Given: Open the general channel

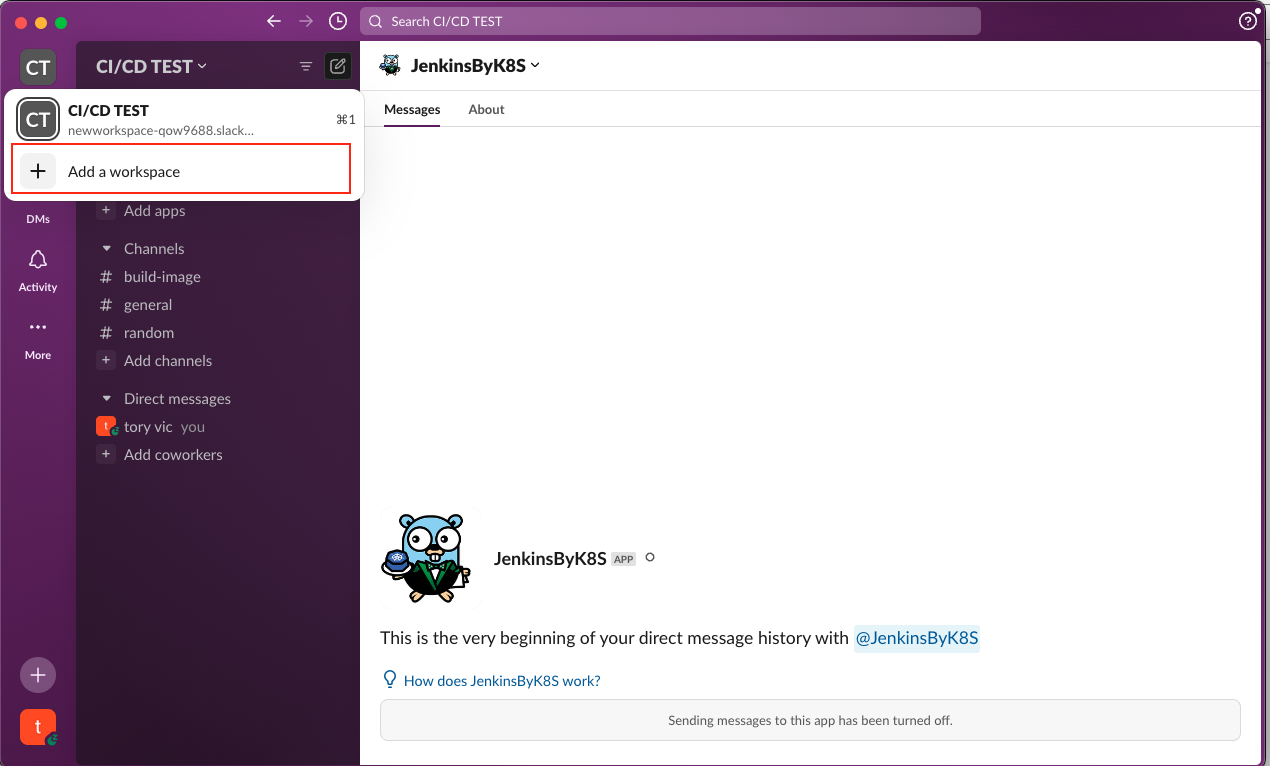Looking at the screenshot, I should [148, 305].
